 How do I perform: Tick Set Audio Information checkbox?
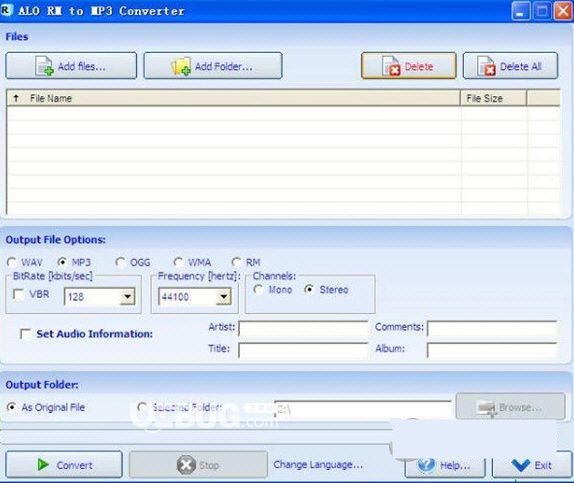tap(25, 334)
